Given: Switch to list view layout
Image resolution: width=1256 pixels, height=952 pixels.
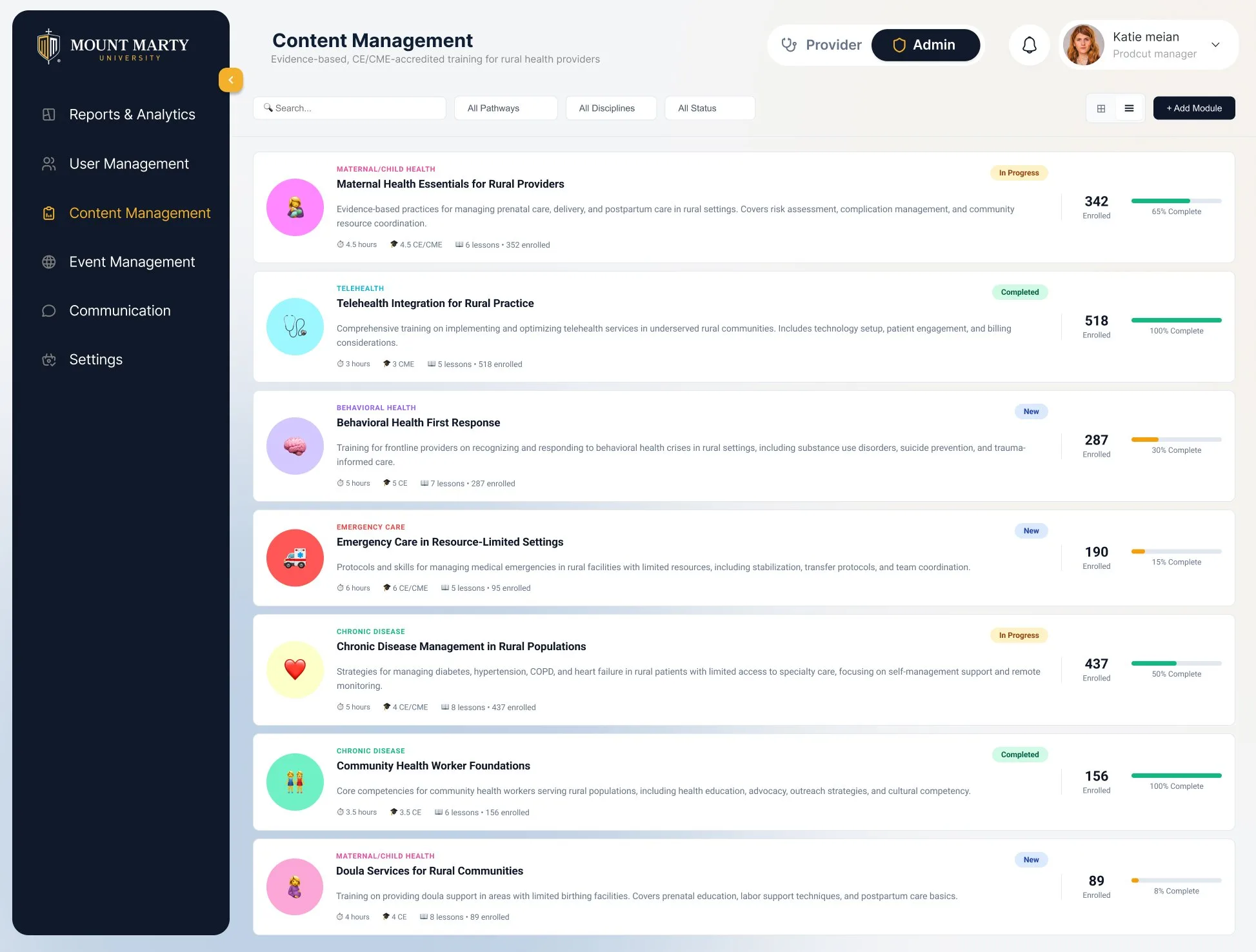Looking at the screenshot, I should 1129,108.
